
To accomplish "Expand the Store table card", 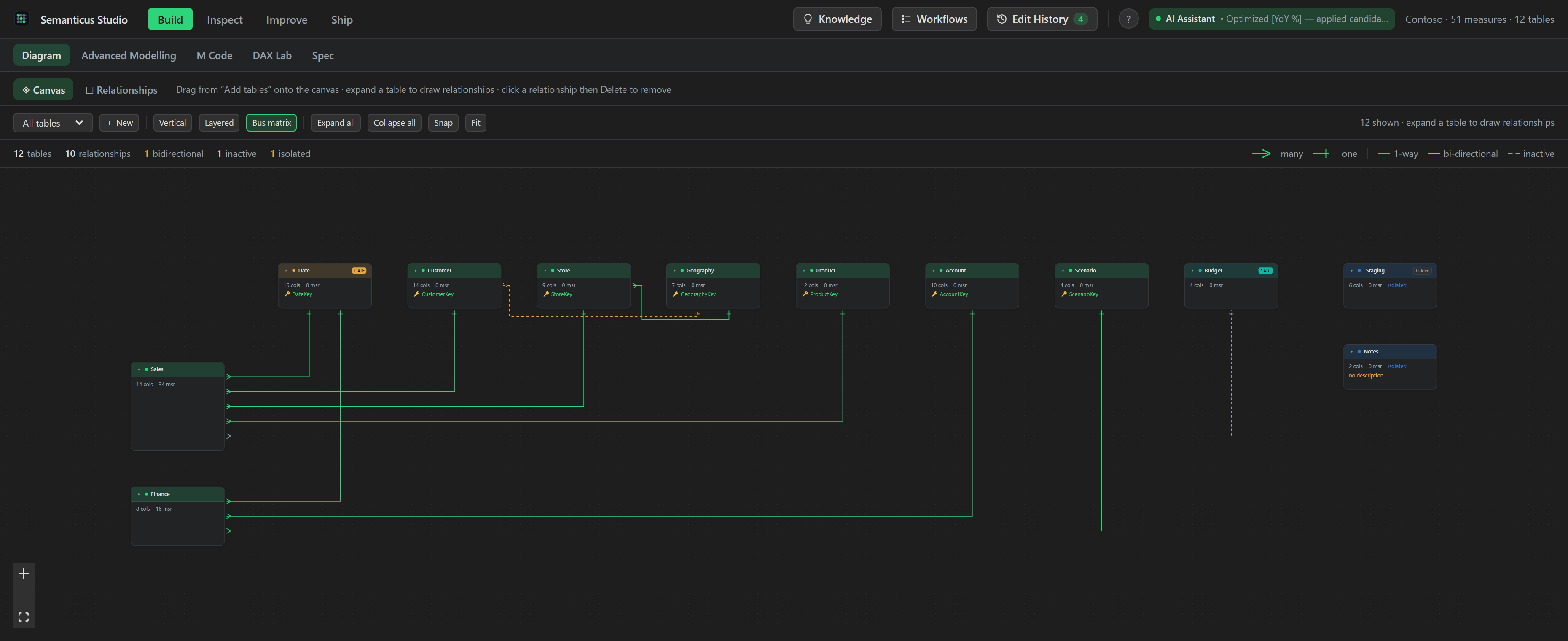I will tap(545, 270).
